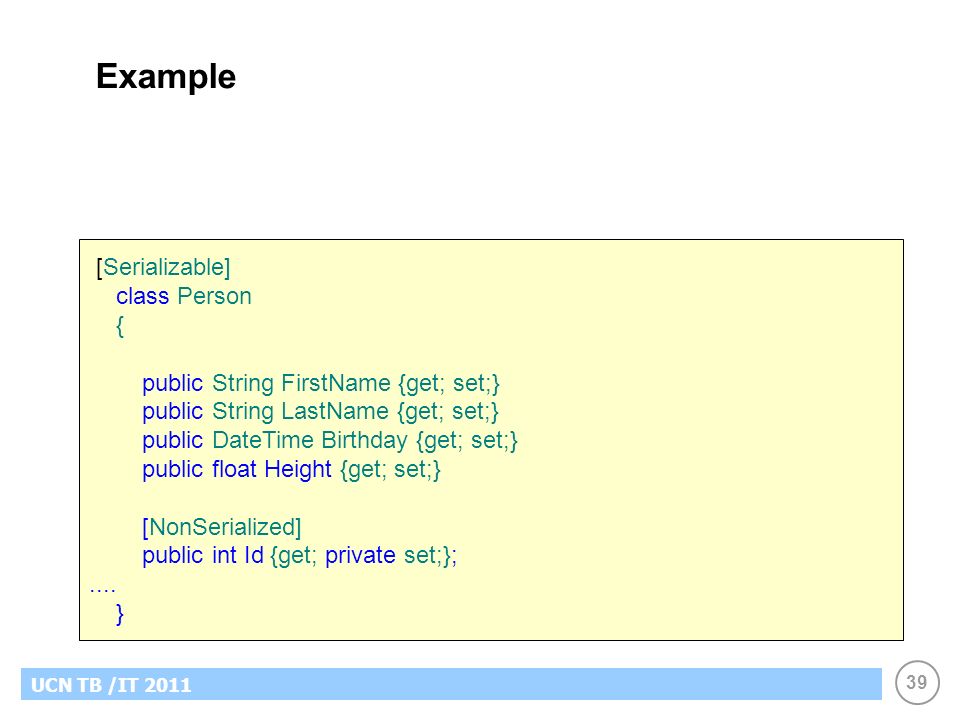Click the [NonSerialized] attribute
Screen dimensions: 960x720
(222, 527)
